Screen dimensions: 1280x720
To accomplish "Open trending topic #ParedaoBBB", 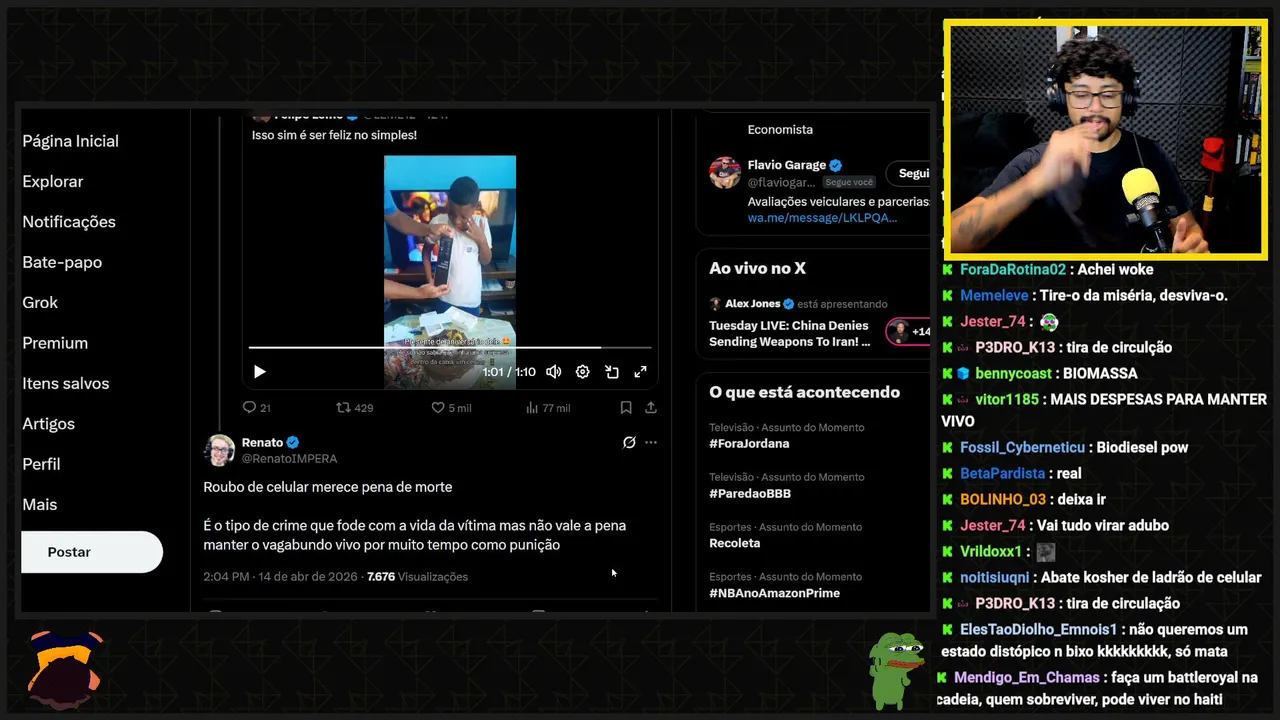I will pos(750,494).
